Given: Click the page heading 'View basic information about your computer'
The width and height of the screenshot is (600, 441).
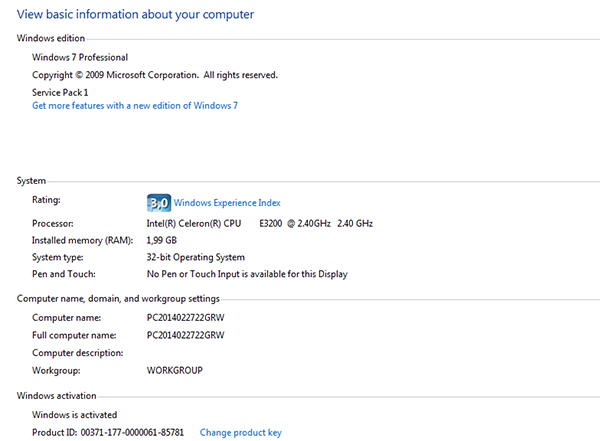Looking at the screenshot, I should click(x=135, y=15).
